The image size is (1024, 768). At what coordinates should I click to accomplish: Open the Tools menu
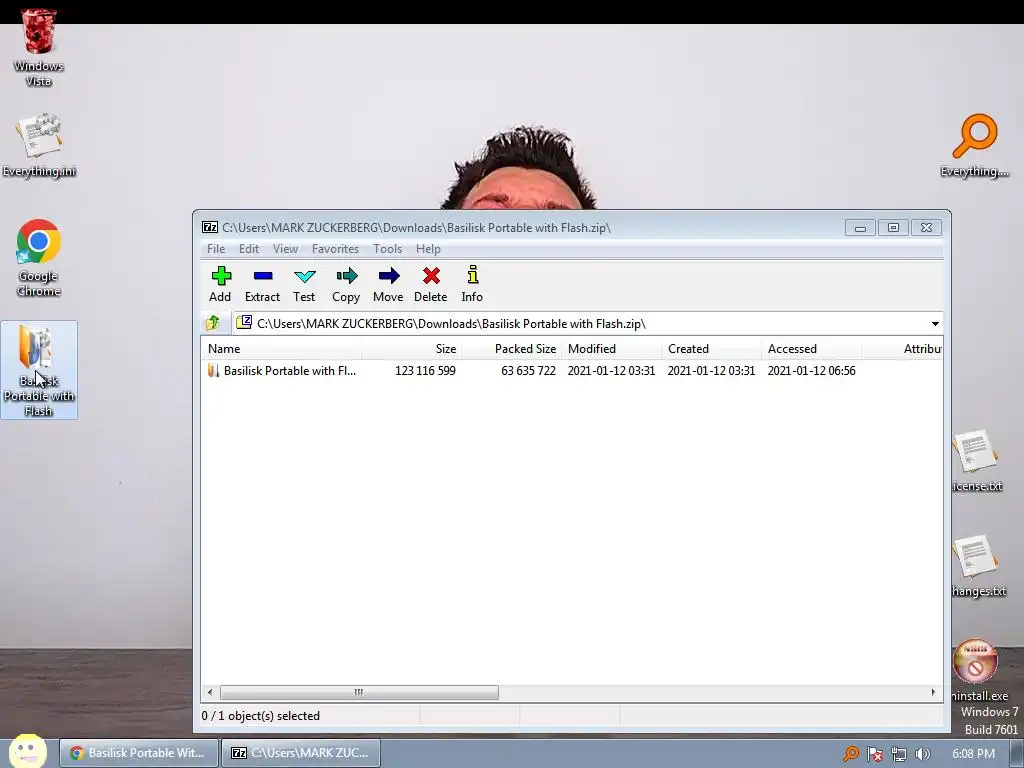tap(387, 249)
